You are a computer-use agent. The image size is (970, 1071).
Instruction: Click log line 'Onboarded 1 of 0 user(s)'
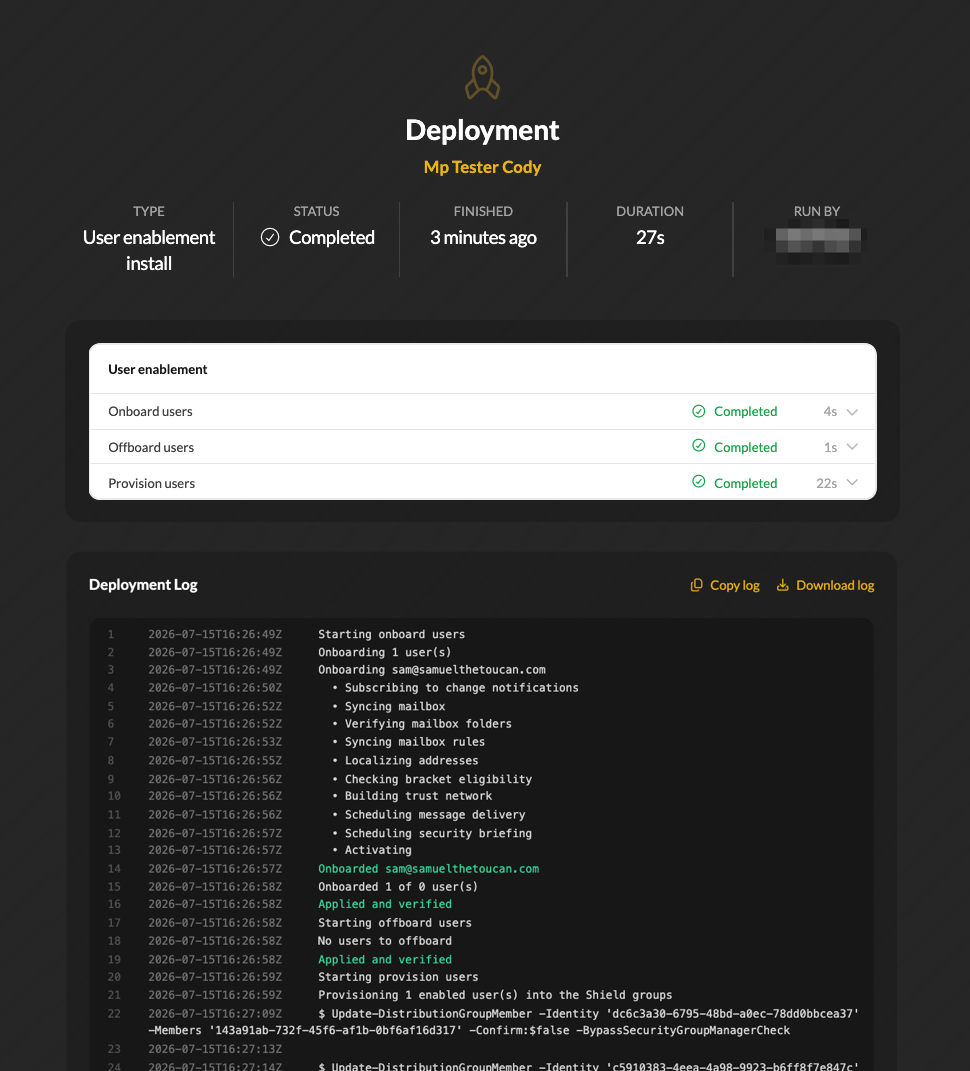pos(398,887)
